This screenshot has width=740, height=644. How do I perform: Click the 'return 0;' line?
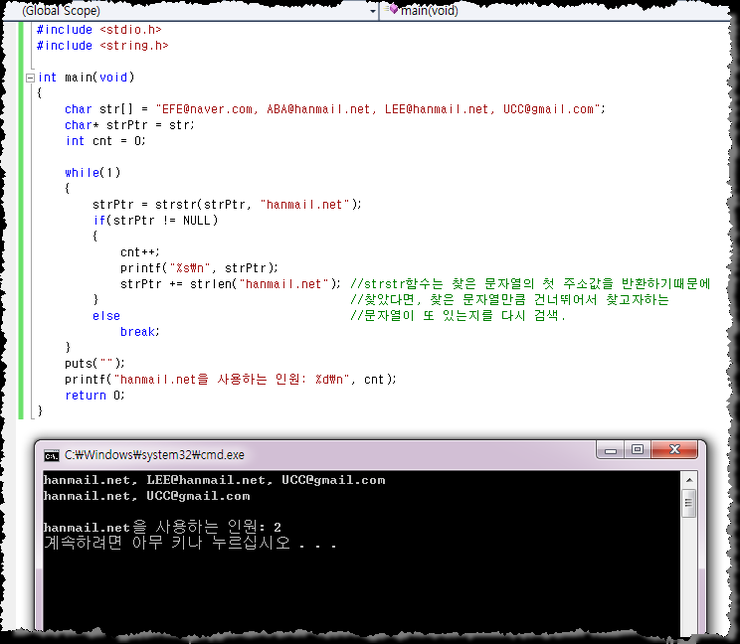(x=94, y=395)
